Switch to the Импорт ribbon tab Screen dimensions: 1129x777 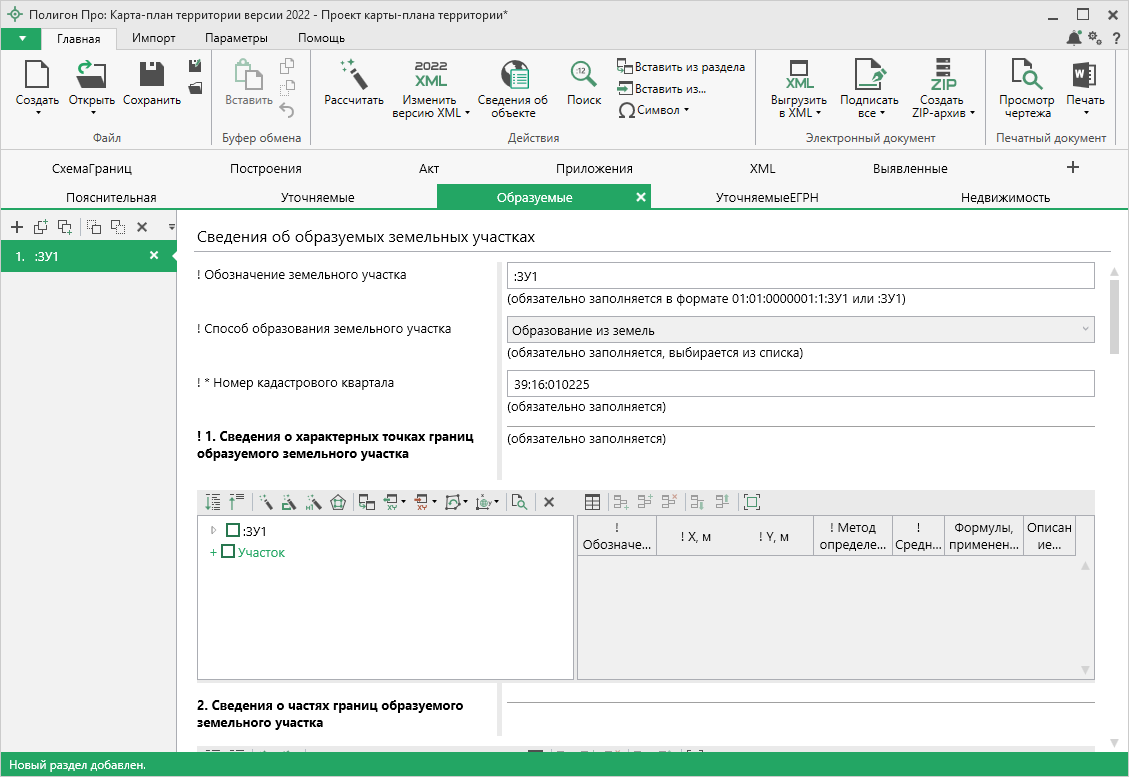click(154, 38)
